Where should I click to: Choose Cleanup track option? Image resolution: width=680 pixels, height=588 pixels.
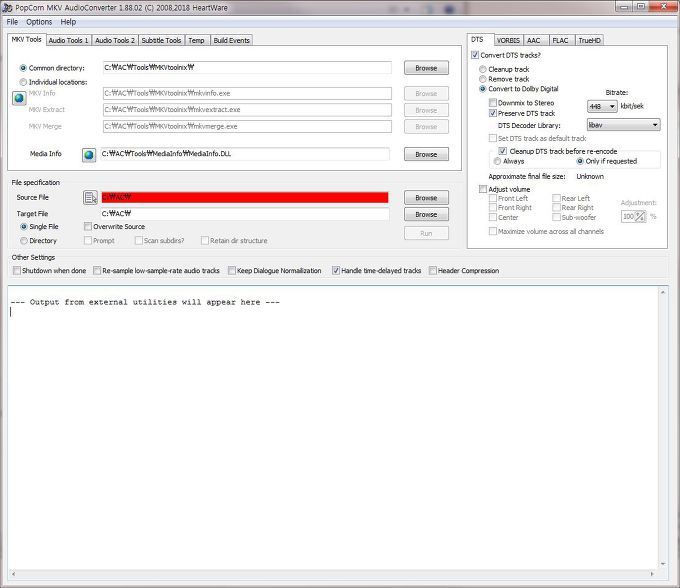[x=482, y=69]
